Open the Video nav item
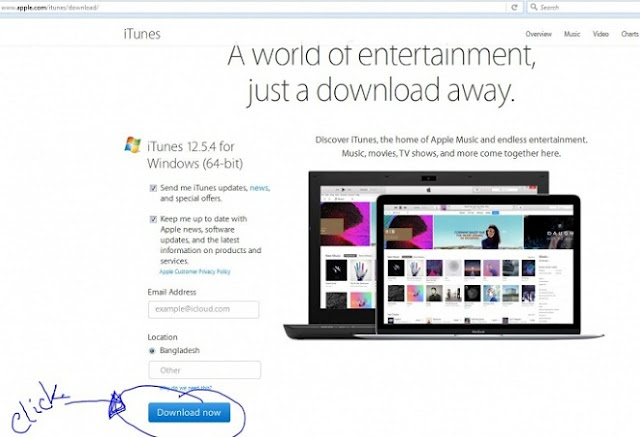Screen dimensions: 640x437 pyautogui.click(x=600, y=34)
